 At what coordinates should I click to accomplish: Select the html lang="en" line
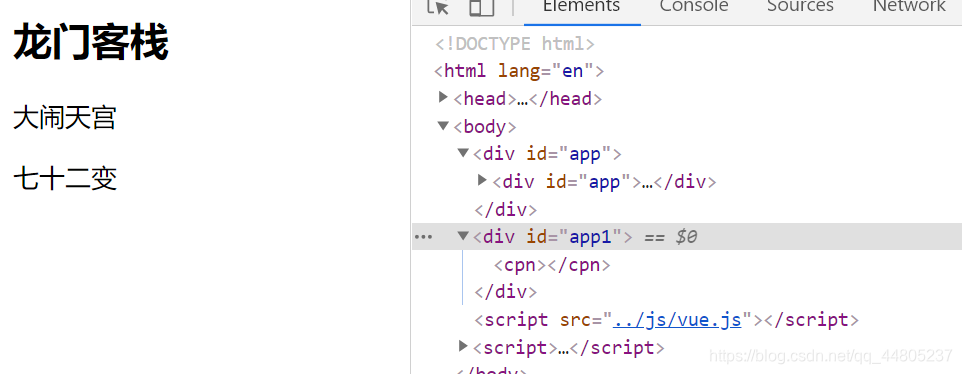click(x=519, y=71)
